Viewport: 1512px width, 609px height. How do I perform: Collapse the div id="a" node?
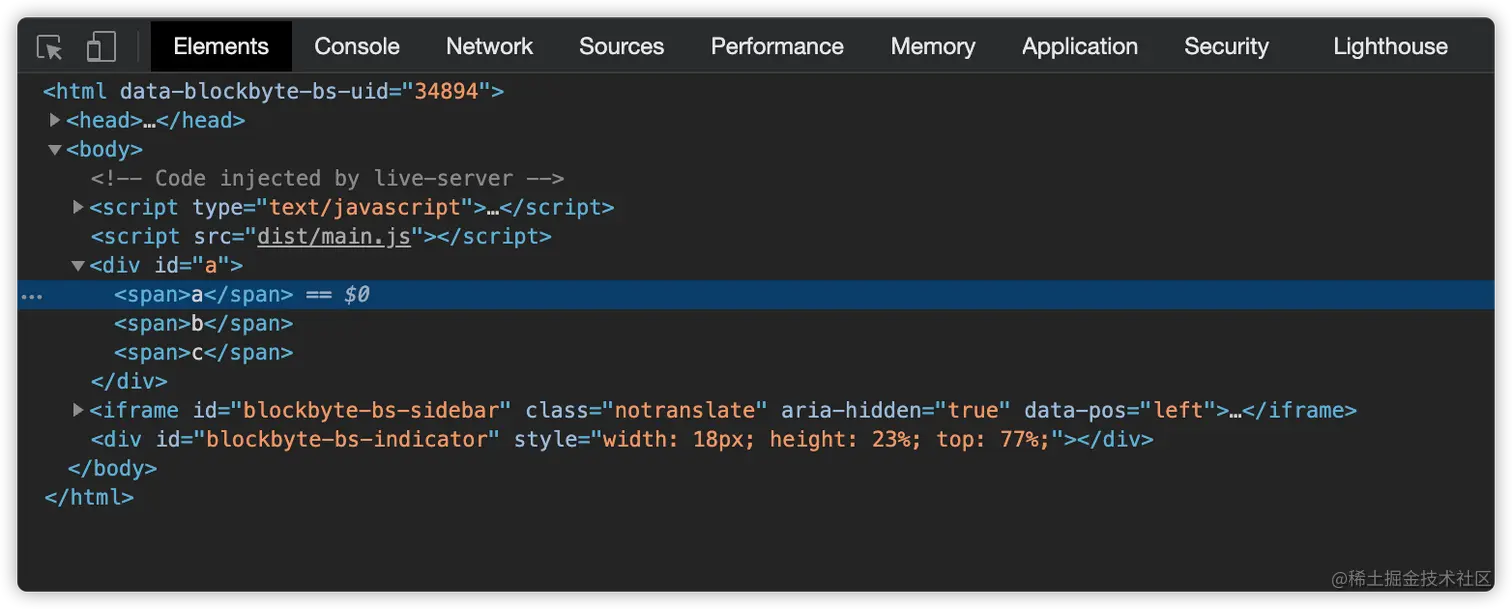click(78, 266)
